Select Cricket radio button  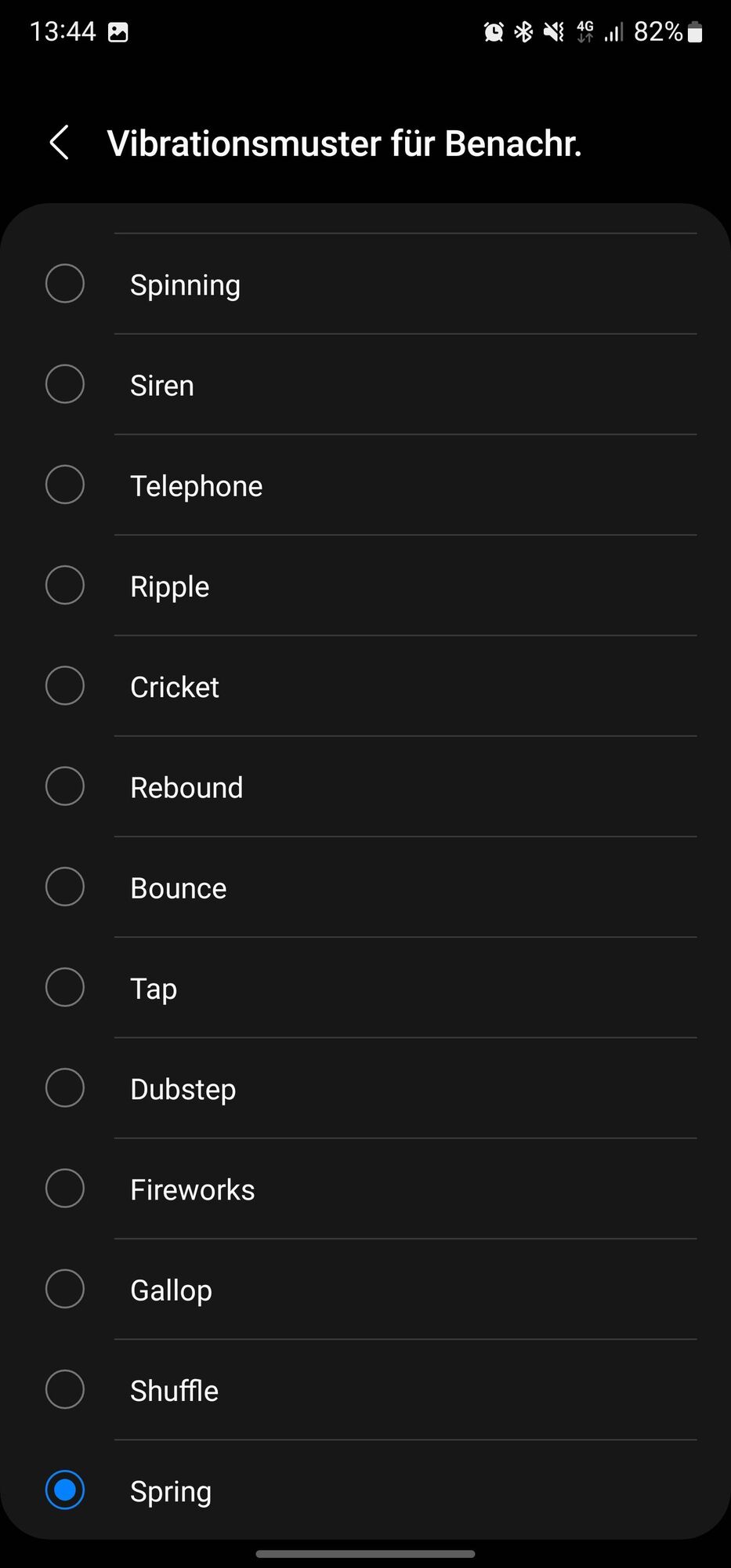pyautogui.click(x=65, y=686)
